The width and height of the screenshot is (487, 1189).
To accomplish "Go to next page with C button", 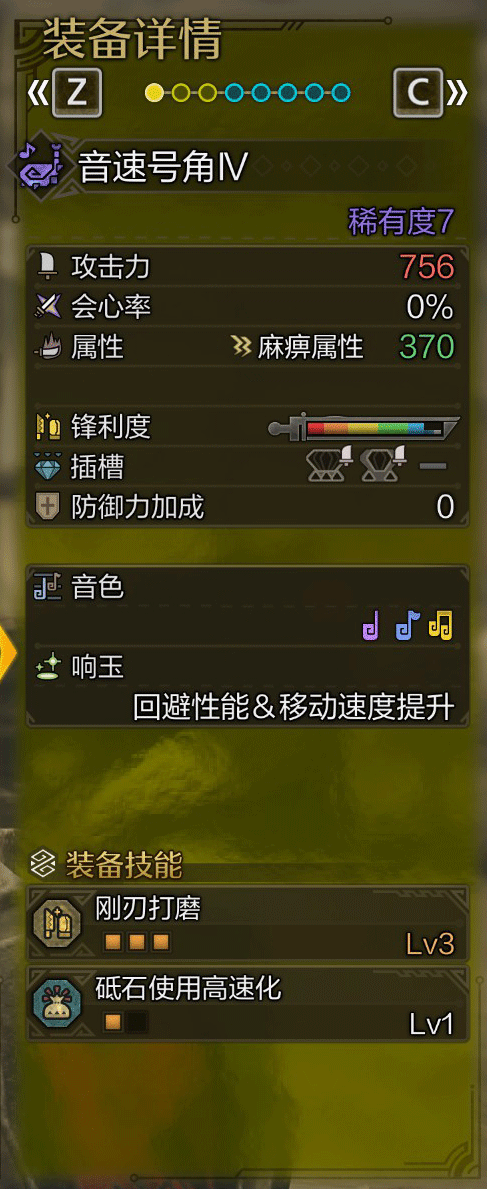I will (x=418, y=93).
